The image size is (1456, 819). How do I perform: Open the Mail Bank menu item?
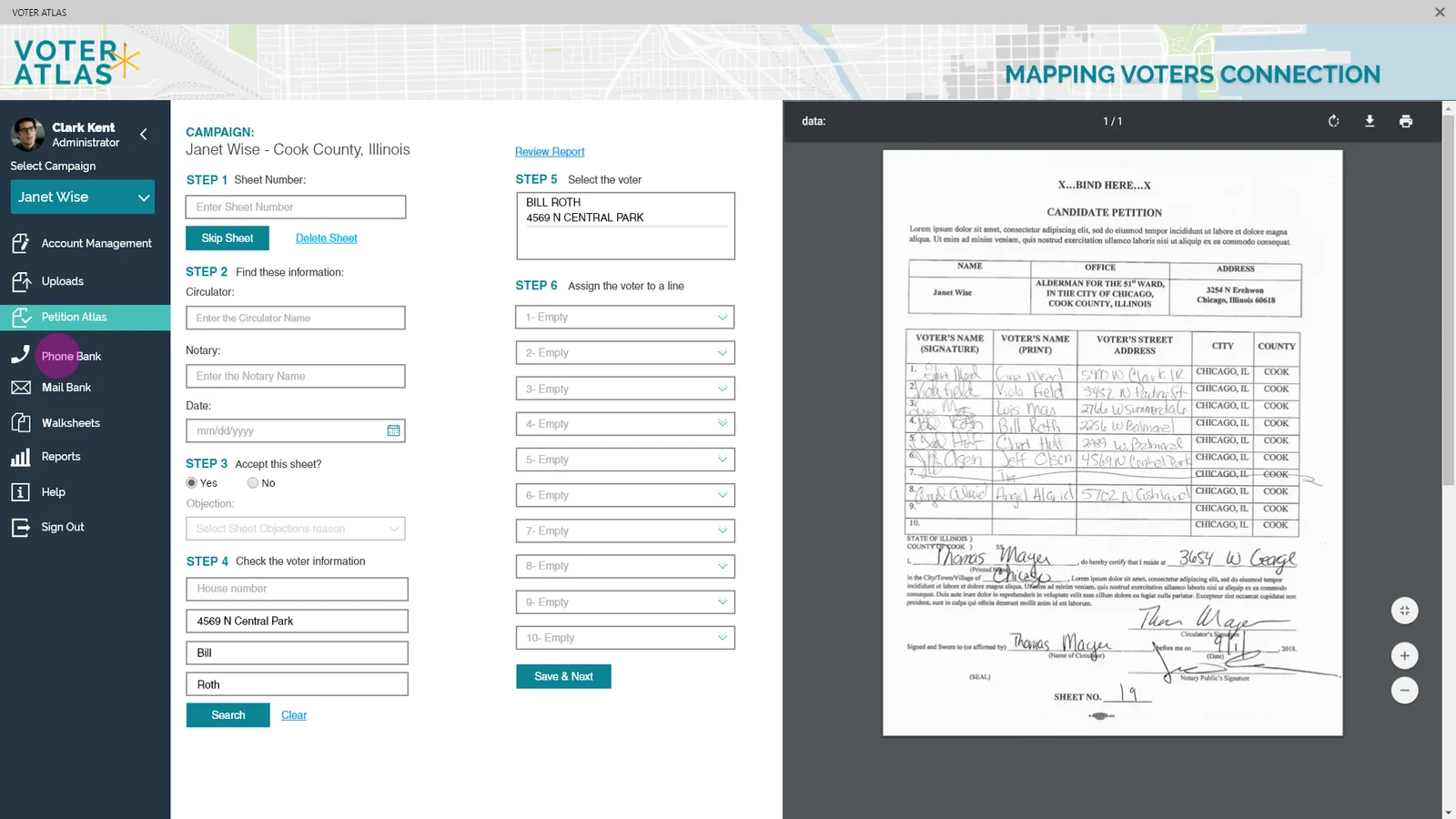point(66,388)
